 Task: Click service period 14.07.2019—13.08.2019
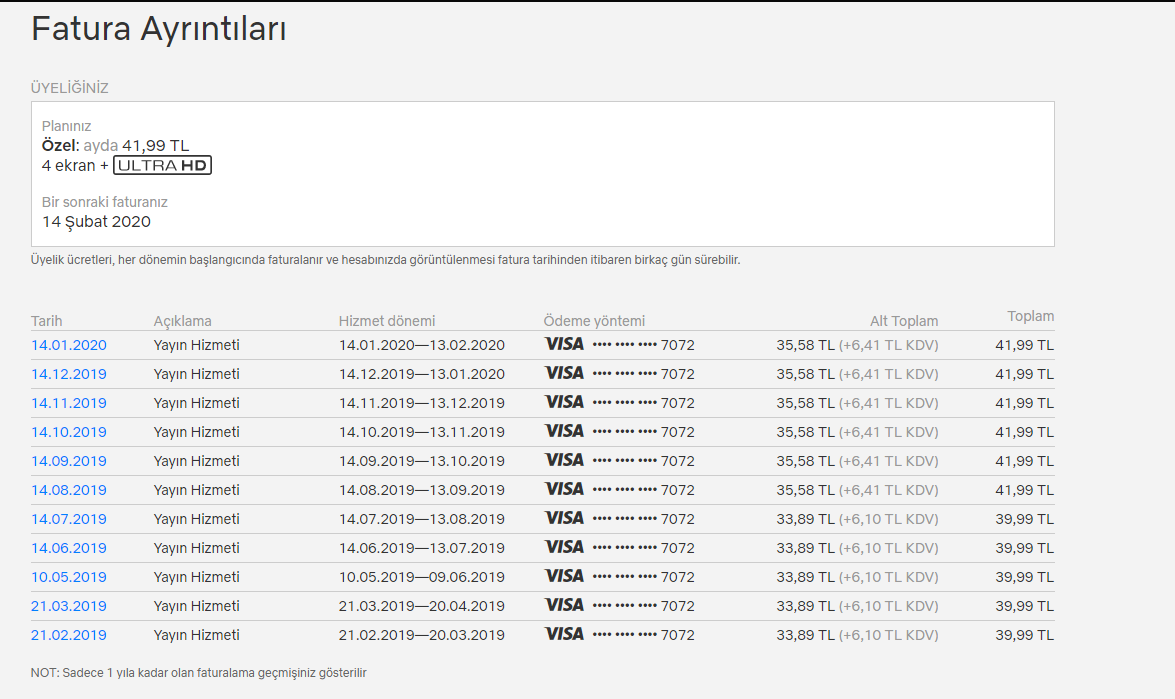421,519
